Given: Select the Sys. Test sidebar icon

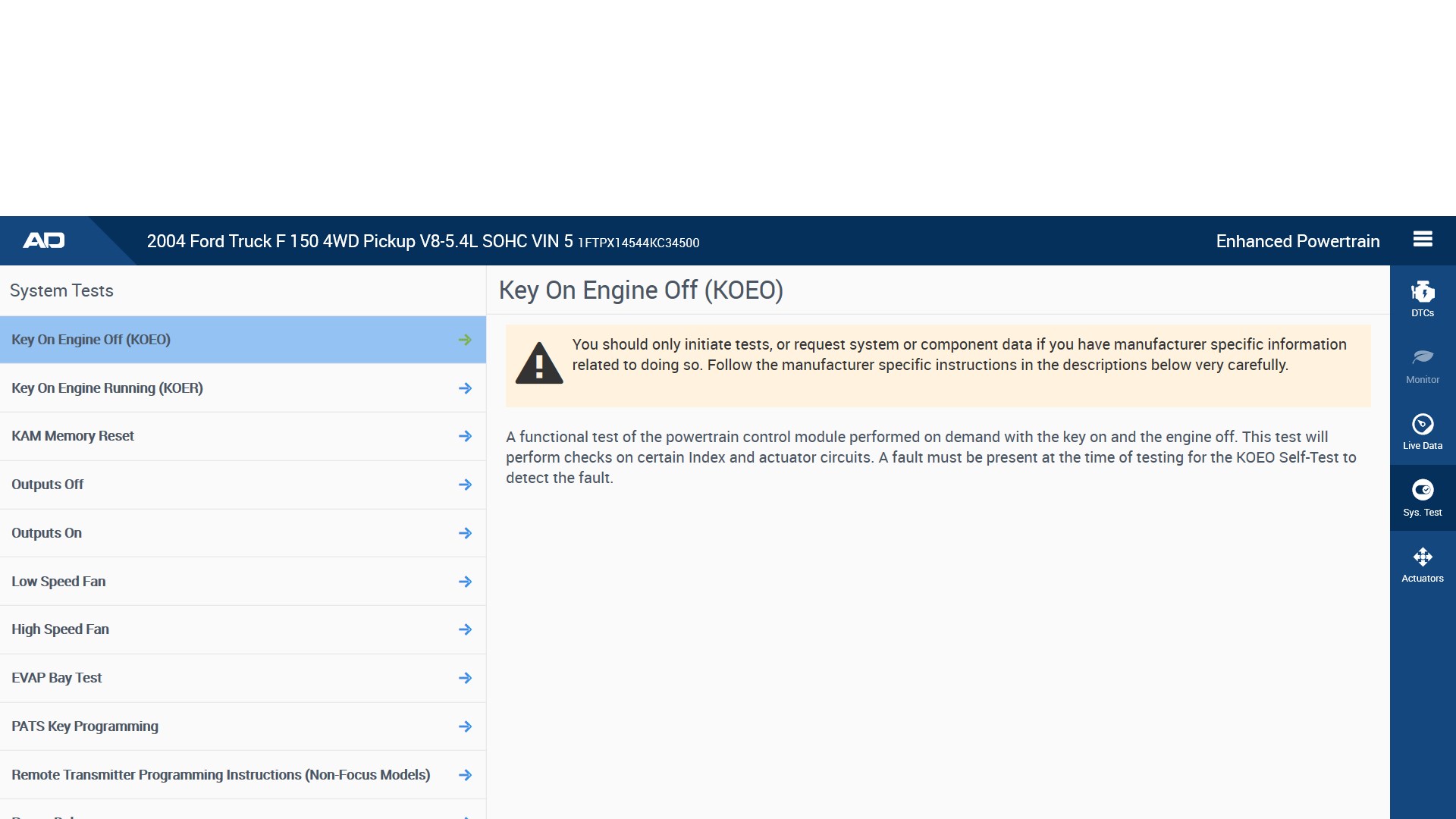Looking at the screenshot, I should pos(1423,497).
